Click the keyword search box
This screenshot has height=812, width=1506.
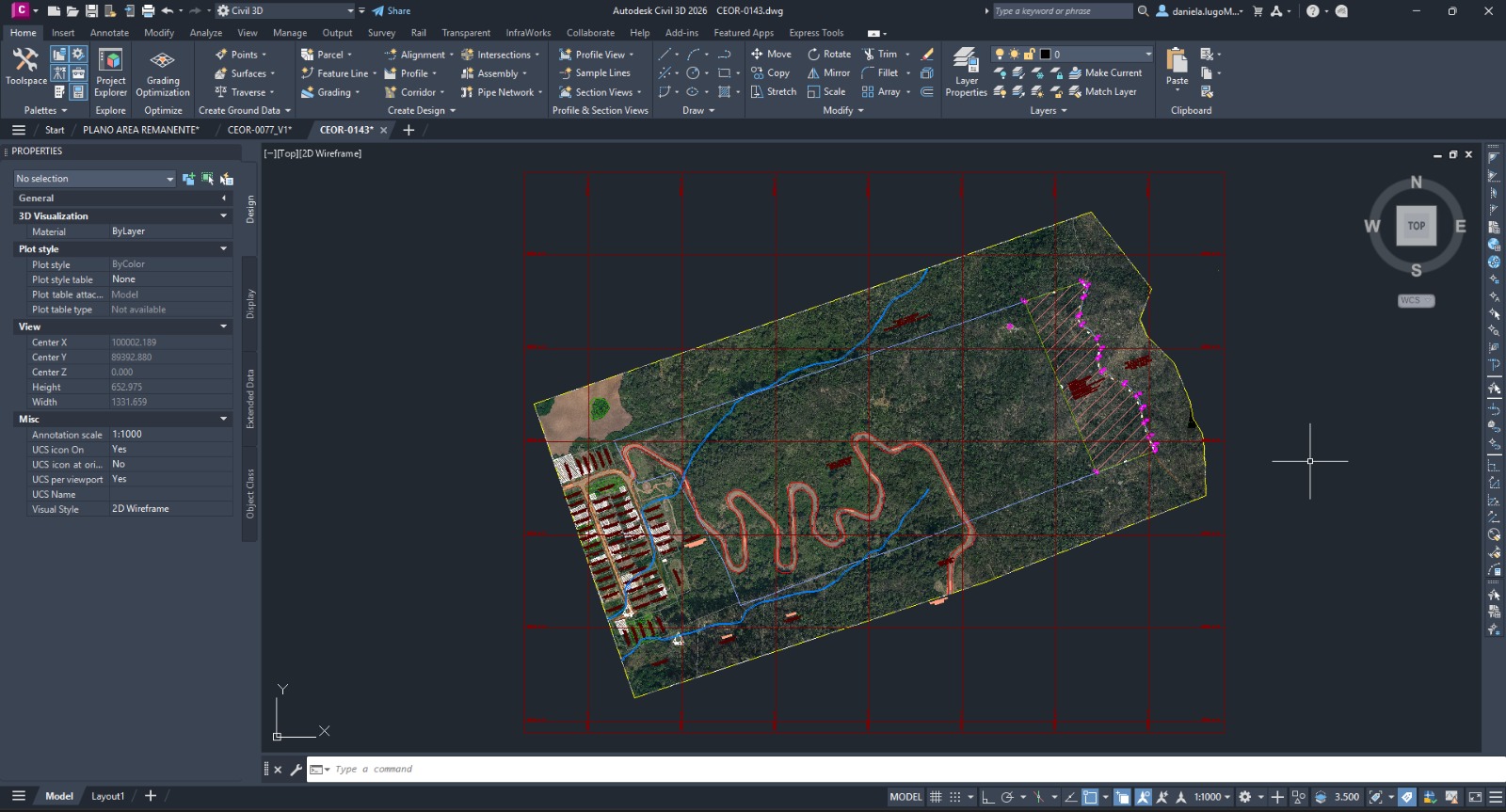[x=1062, y=11]
